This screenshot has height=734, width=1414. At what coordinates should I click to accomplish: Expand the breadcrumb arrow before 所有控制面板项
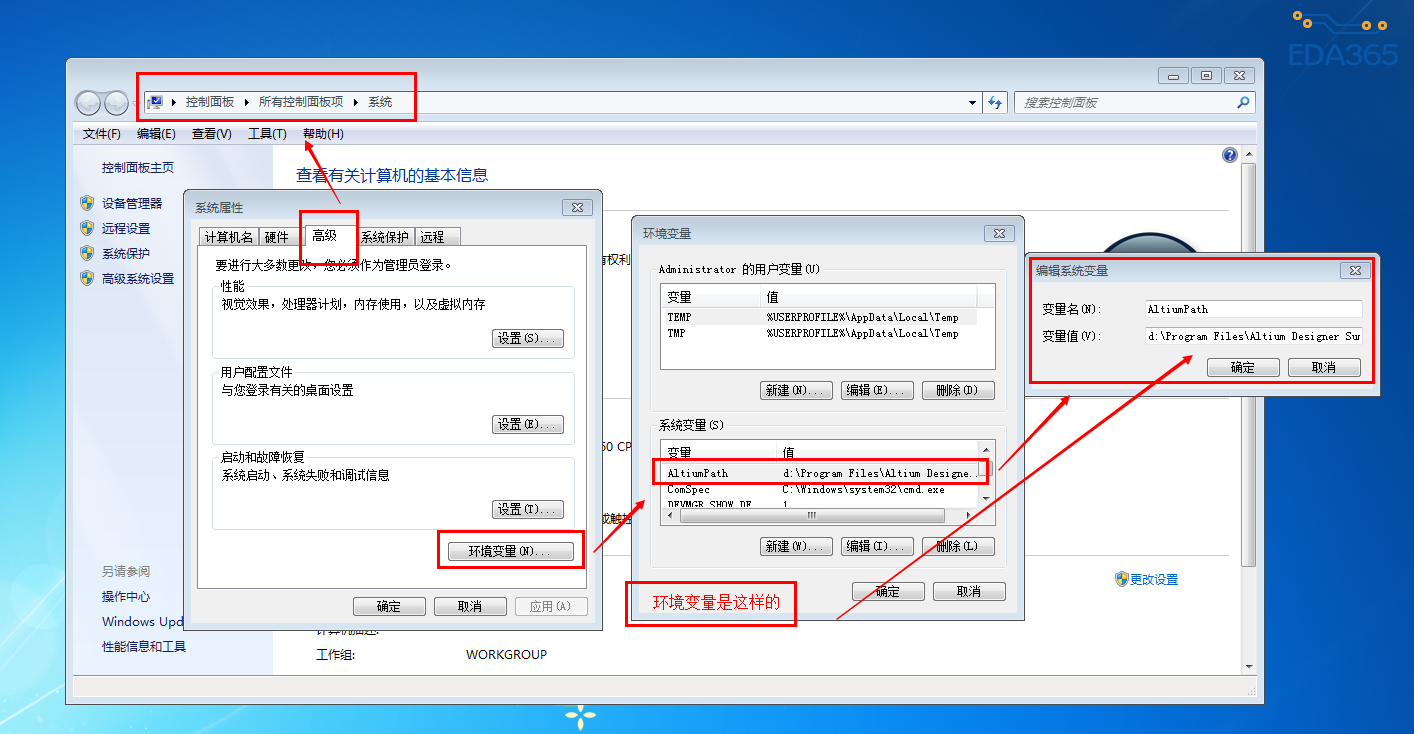247,102
